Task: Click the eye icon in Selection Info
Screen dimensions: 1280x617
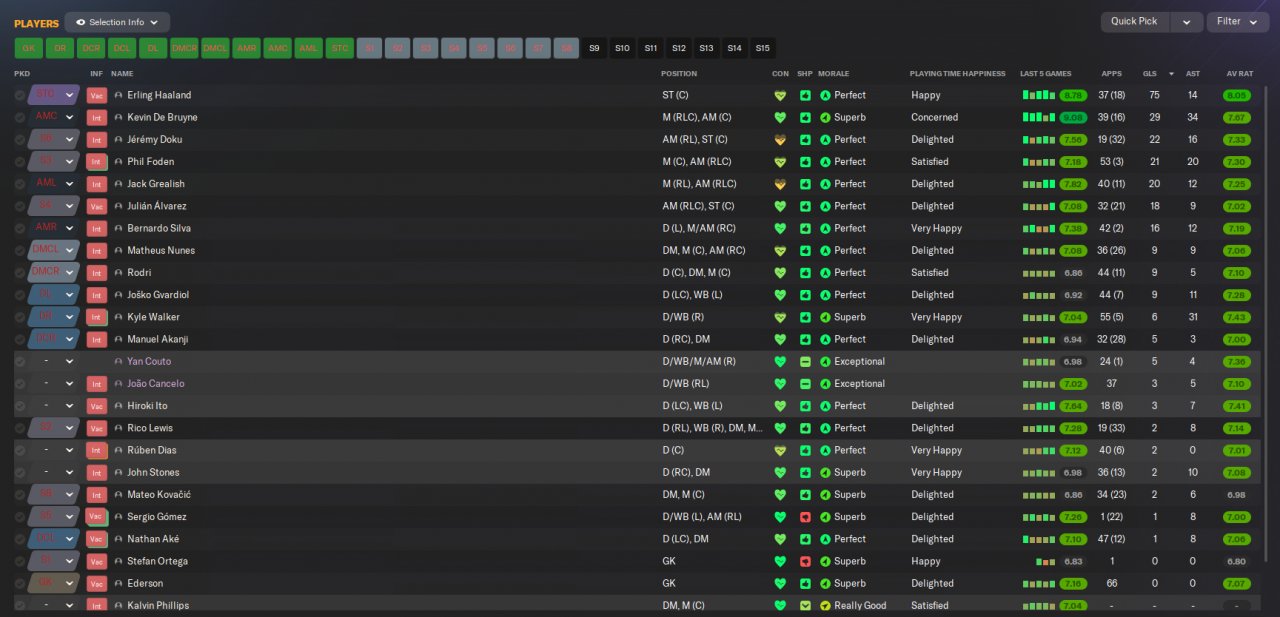Action: tap(80, 22)
